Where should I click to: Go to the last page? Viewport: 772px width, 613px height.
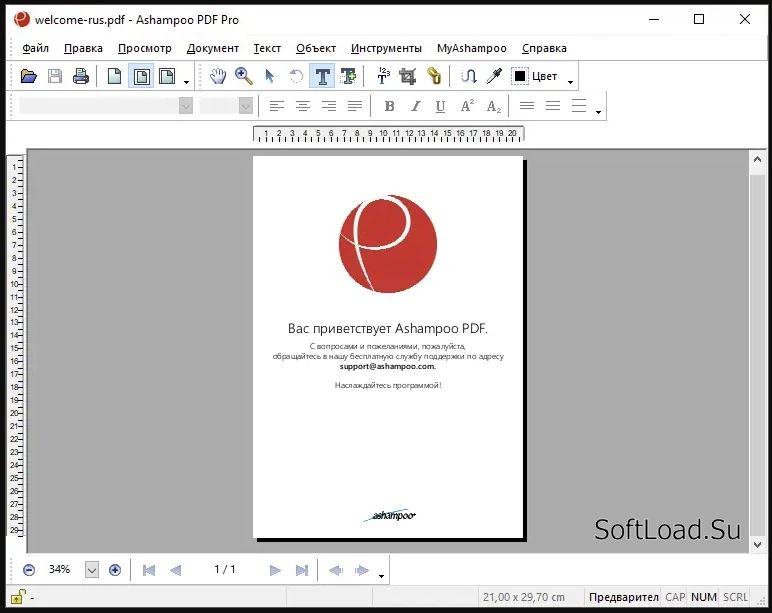point(302,570)
